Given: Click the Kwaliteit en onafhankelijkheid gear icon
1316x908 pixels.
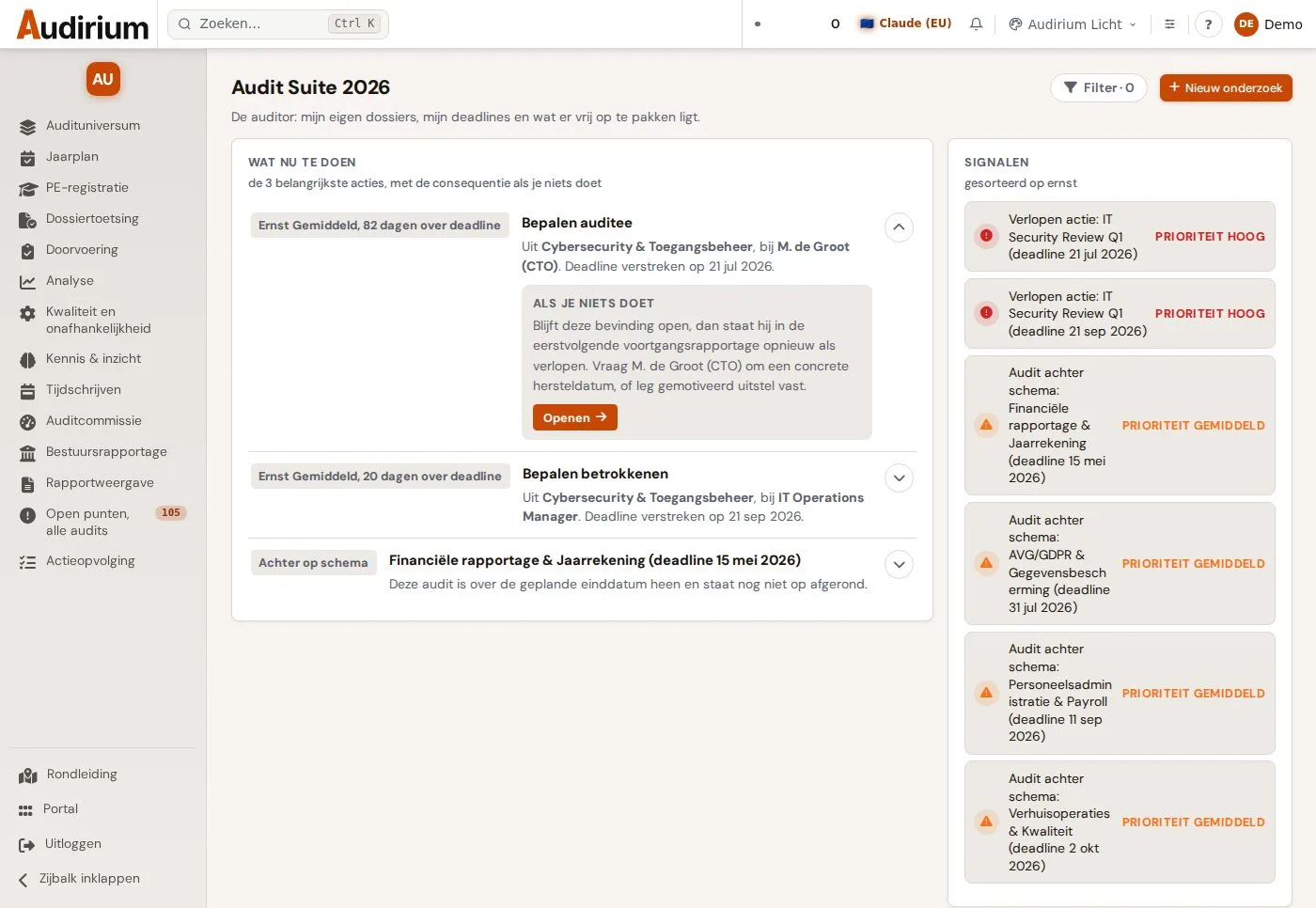Looking at the screenshot, I should (28, 312).
